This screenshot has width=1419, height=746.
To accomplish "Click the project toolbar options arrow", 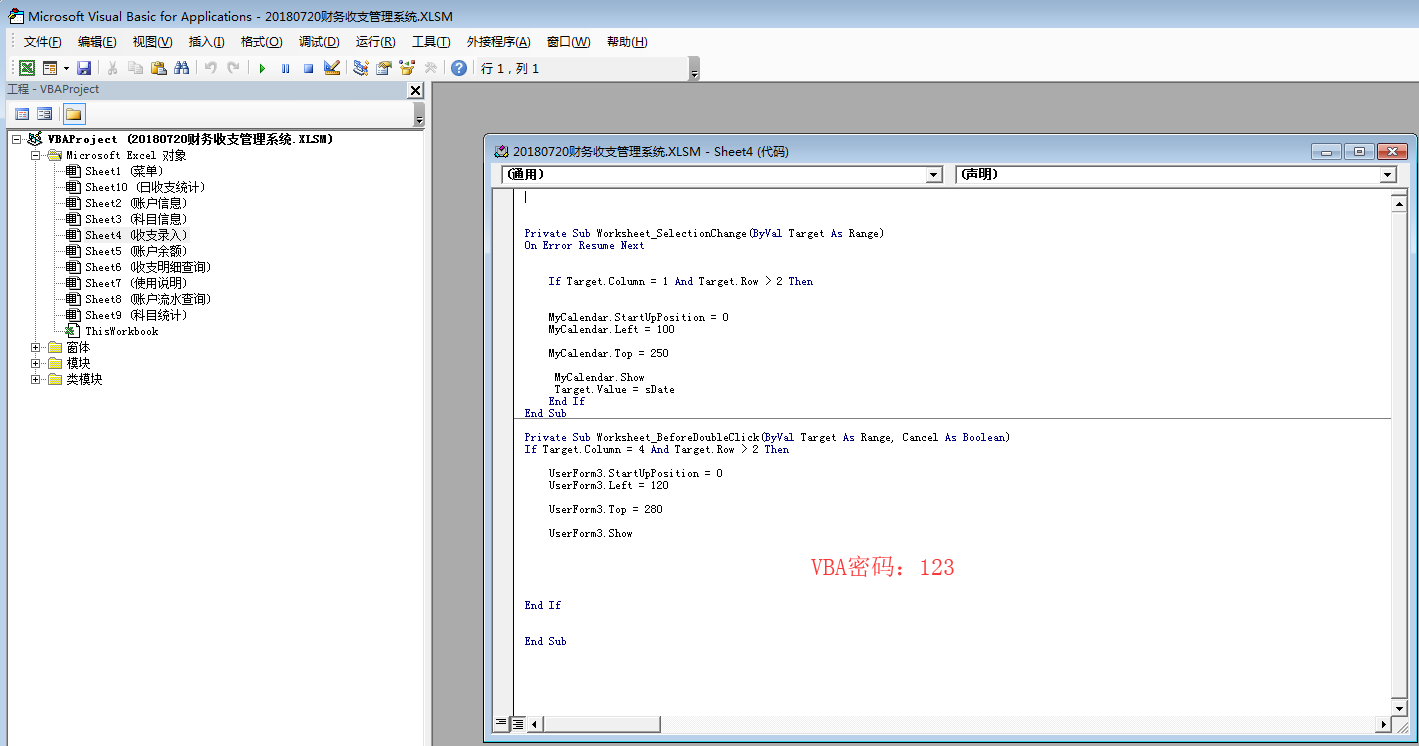I will 419,115.
